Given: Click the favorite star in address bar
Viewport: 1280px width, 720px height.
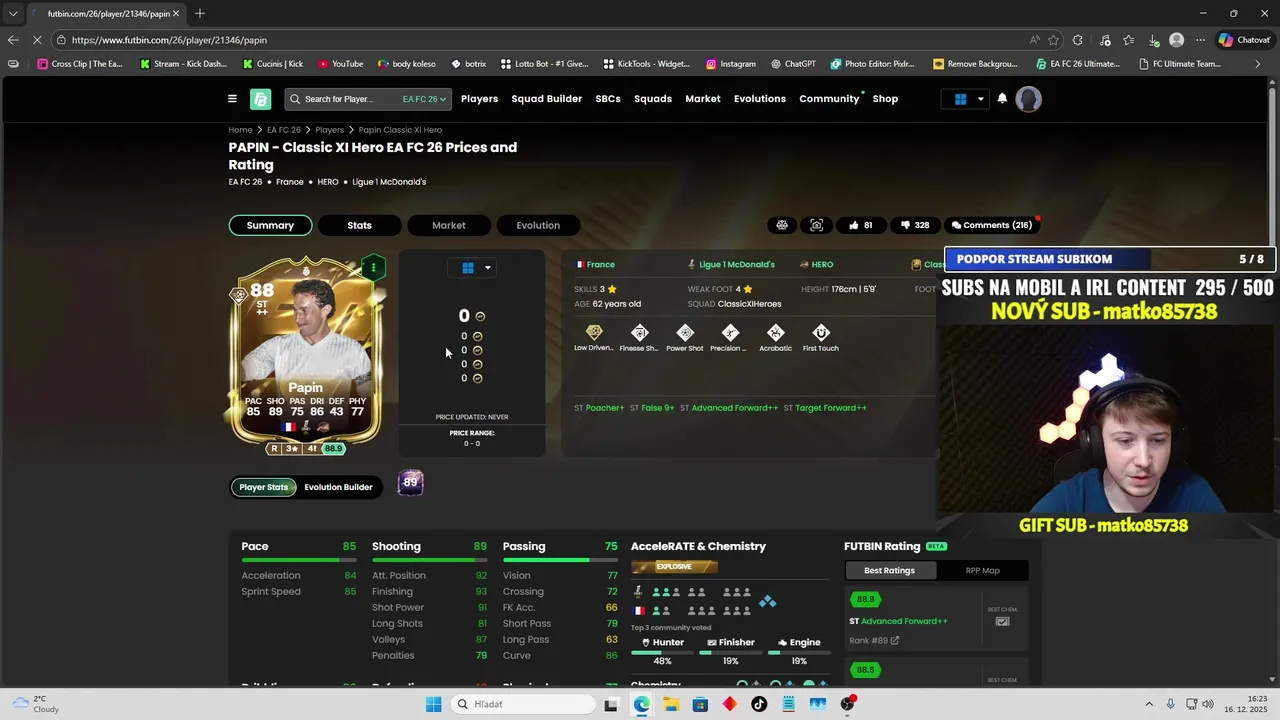Looking at the screenshot, I should pos(1053,40).
